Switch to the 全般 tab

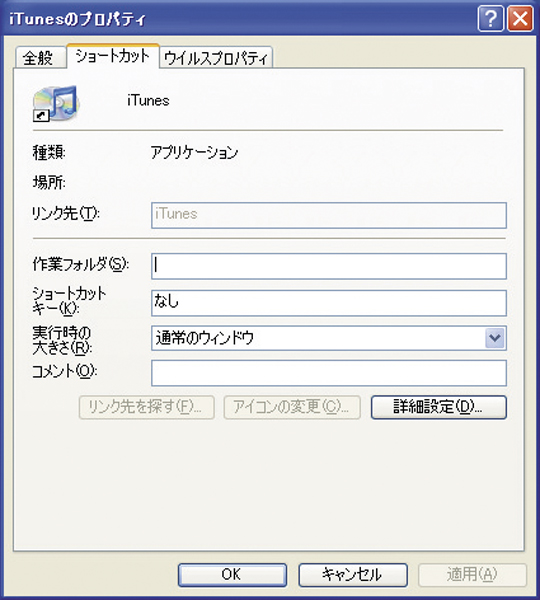(40, 58)
